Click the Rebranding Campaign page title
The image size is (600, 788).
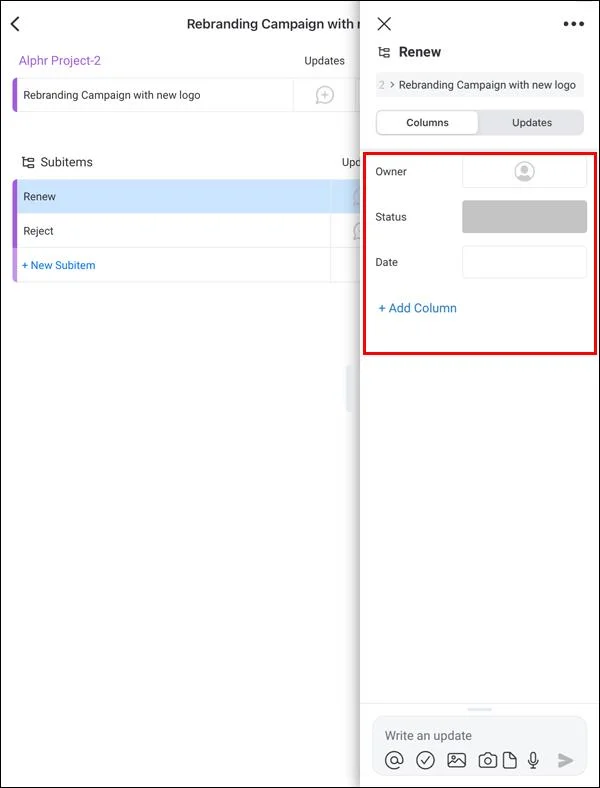click(273, 24)
